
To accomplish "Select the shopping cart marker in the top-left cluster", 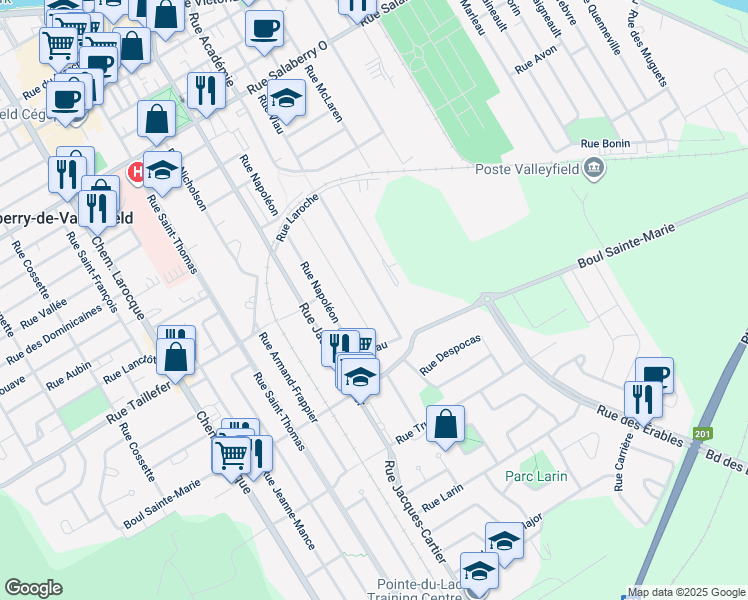I will pyautogui.click(x=58, y=47).
